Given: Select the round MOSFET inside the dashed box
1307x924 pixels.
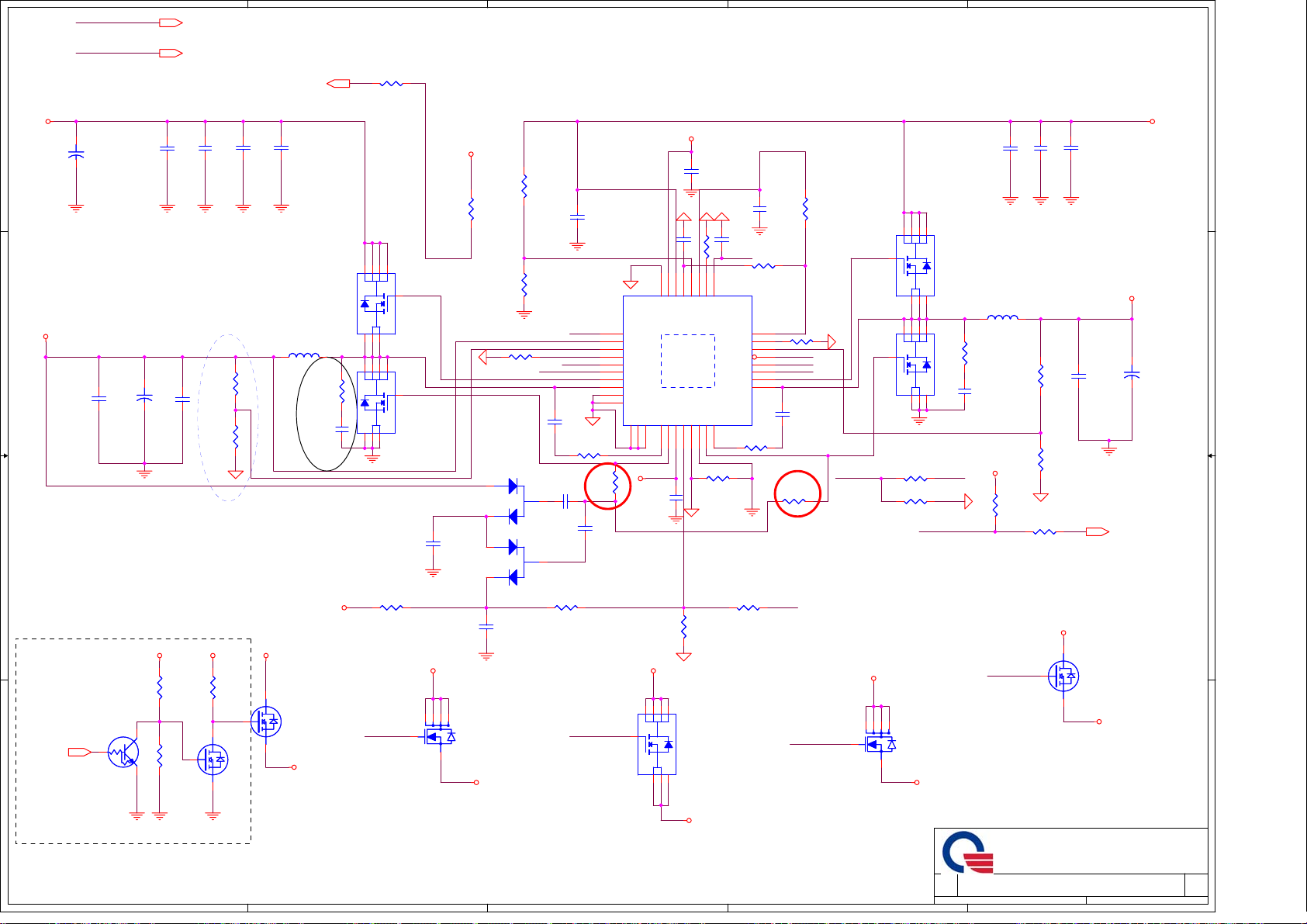Looking at the screenshot, I should pos(213,760).
